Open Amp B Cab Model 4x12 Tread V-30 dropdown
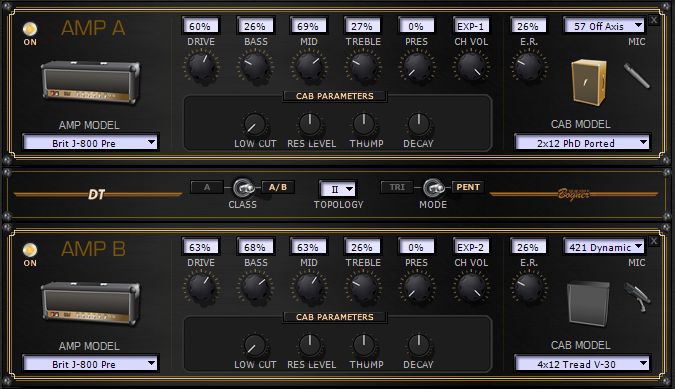The width and height of the screenshot is (675, 389). coord(582,364)
